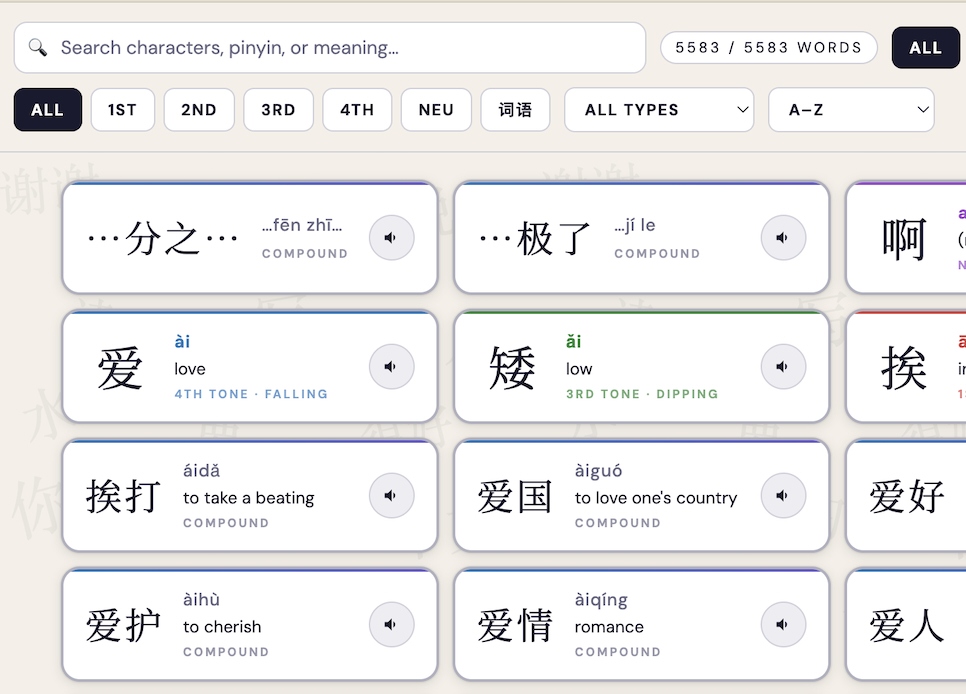Screen dimensions: 966x694
Task: Open the 爱国 to love one's country card
Action: point(642,496)
